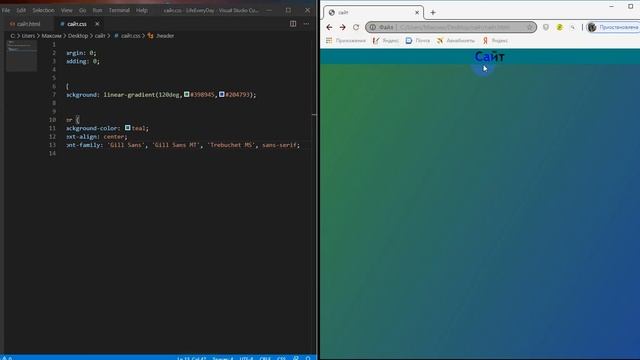Open the key extension icon

pos(573,27)
